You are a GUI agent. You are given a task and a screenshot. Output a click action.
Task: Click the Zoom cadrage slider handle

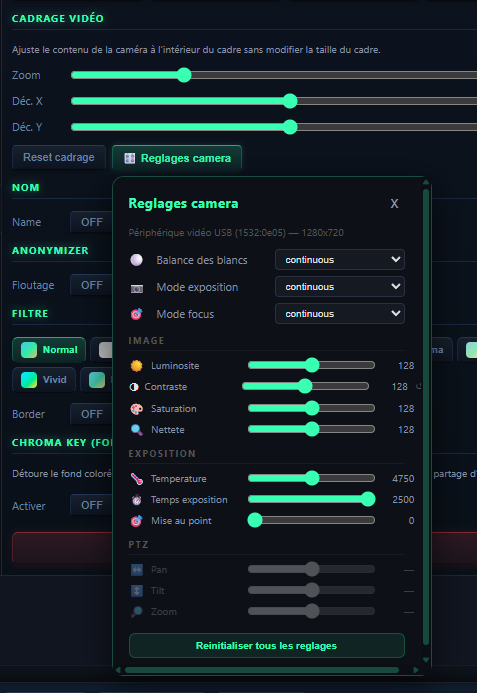click(x=184, y=75)
